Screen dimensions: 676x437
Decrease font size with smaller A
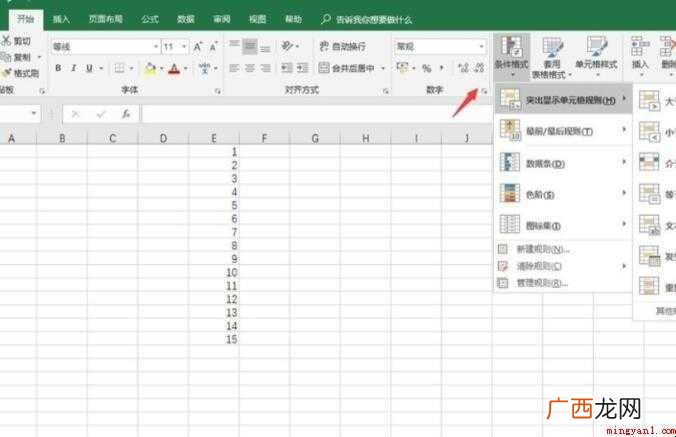point(213,47)
